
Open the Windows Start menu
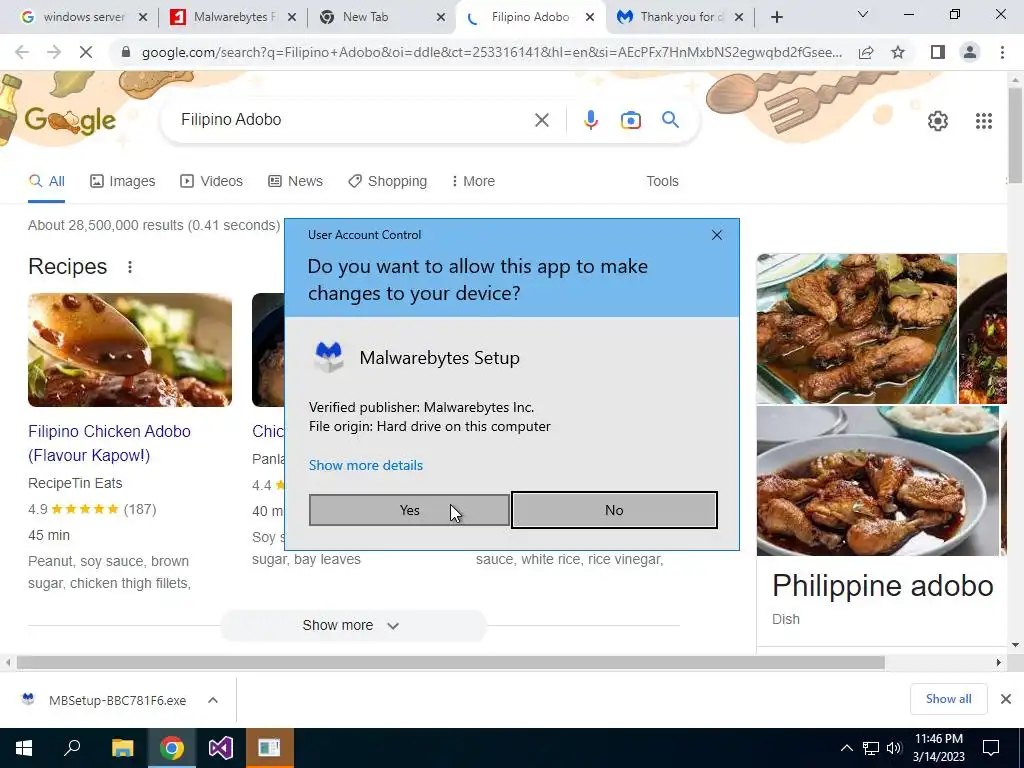click(24, 748)
